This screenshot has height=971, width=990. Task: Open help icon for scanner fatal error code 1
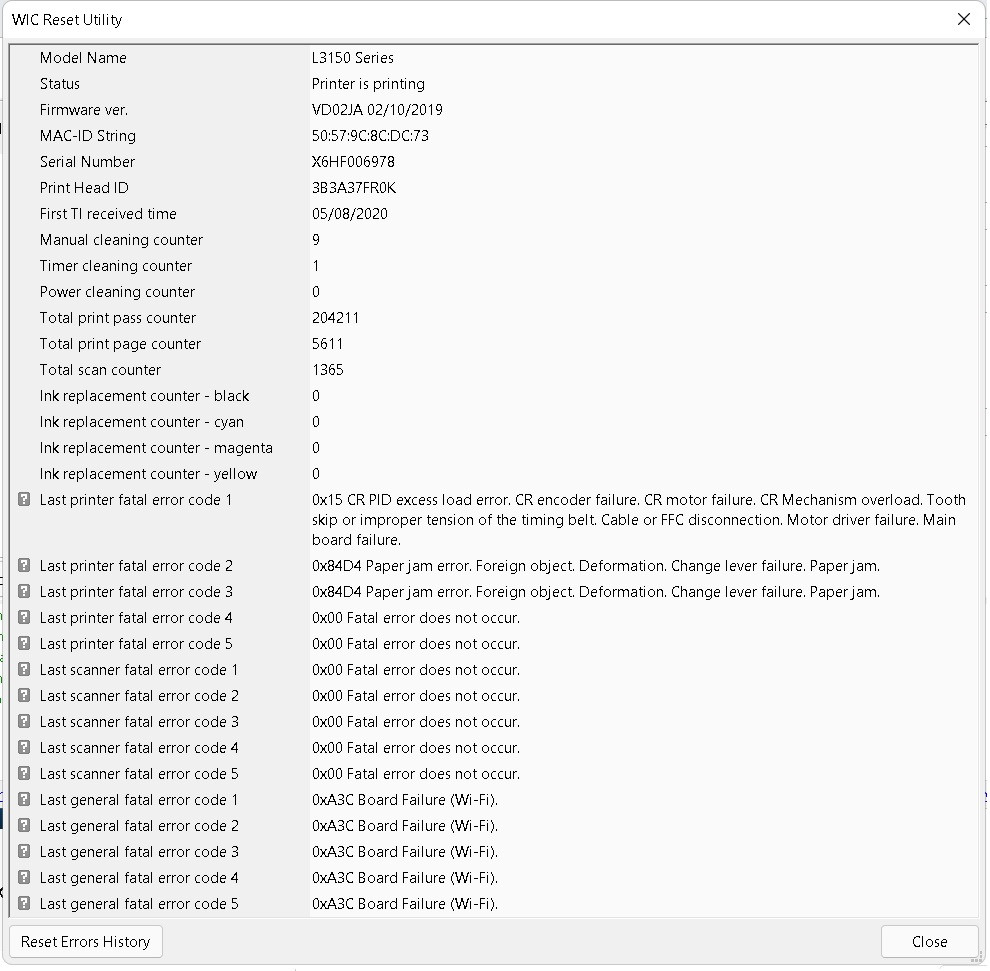pyautogui.click(x=24, y=669)
